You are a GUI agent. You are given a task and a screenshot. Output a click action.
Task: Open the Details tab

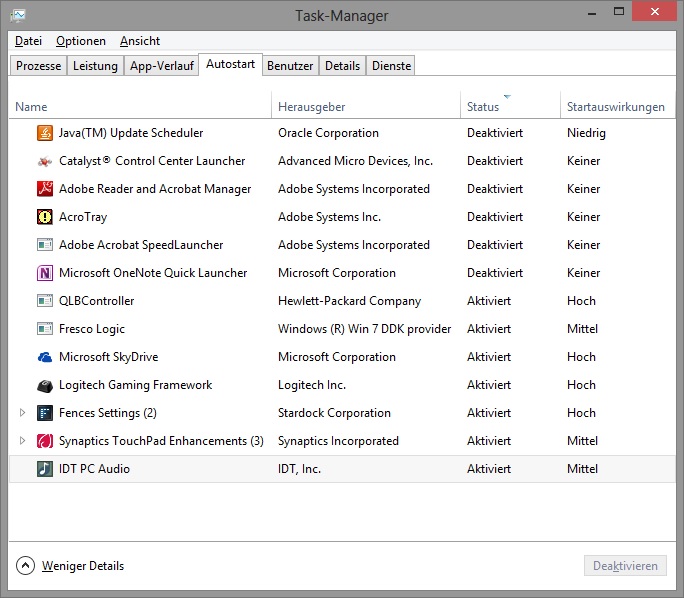[x=342, y=66]
